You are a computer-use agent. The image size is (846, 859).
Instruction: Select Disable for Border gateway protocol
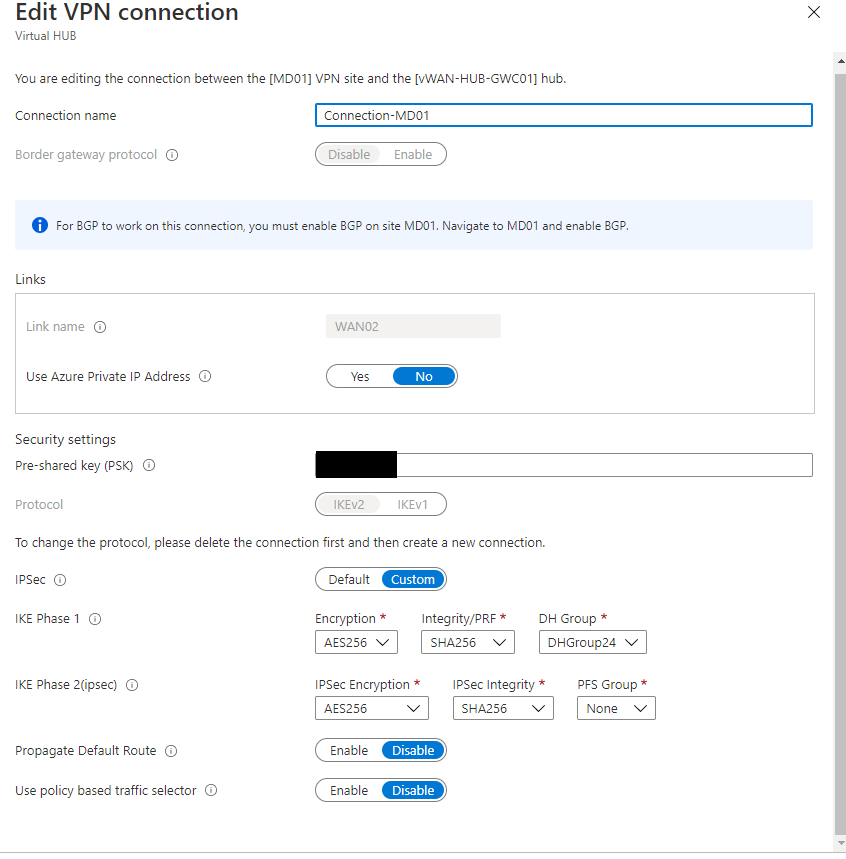tap(349, 154)
